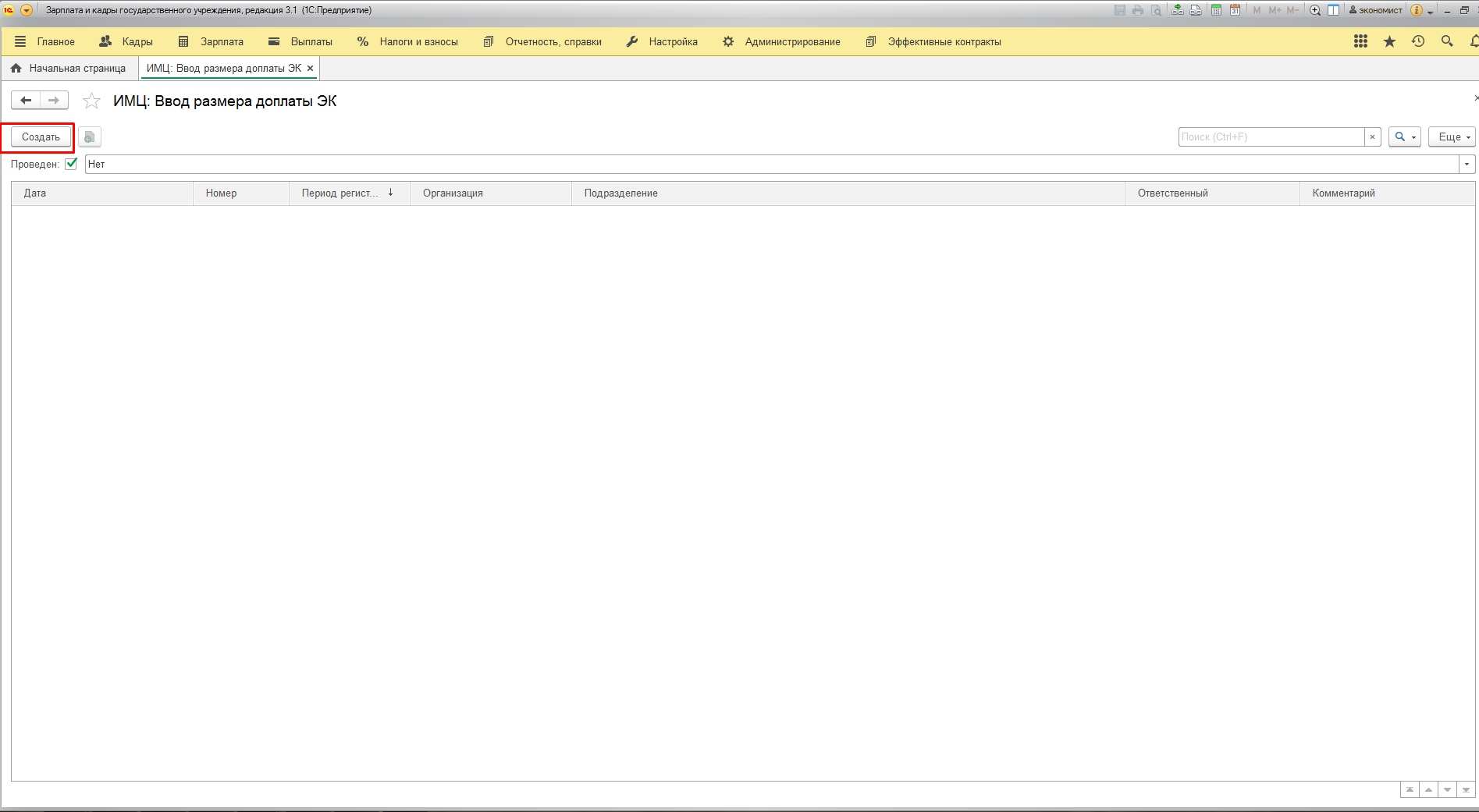
Task: Close the ИМЦ: Ввод размера доплаты ЭК tab
Action: click(310, 69)
